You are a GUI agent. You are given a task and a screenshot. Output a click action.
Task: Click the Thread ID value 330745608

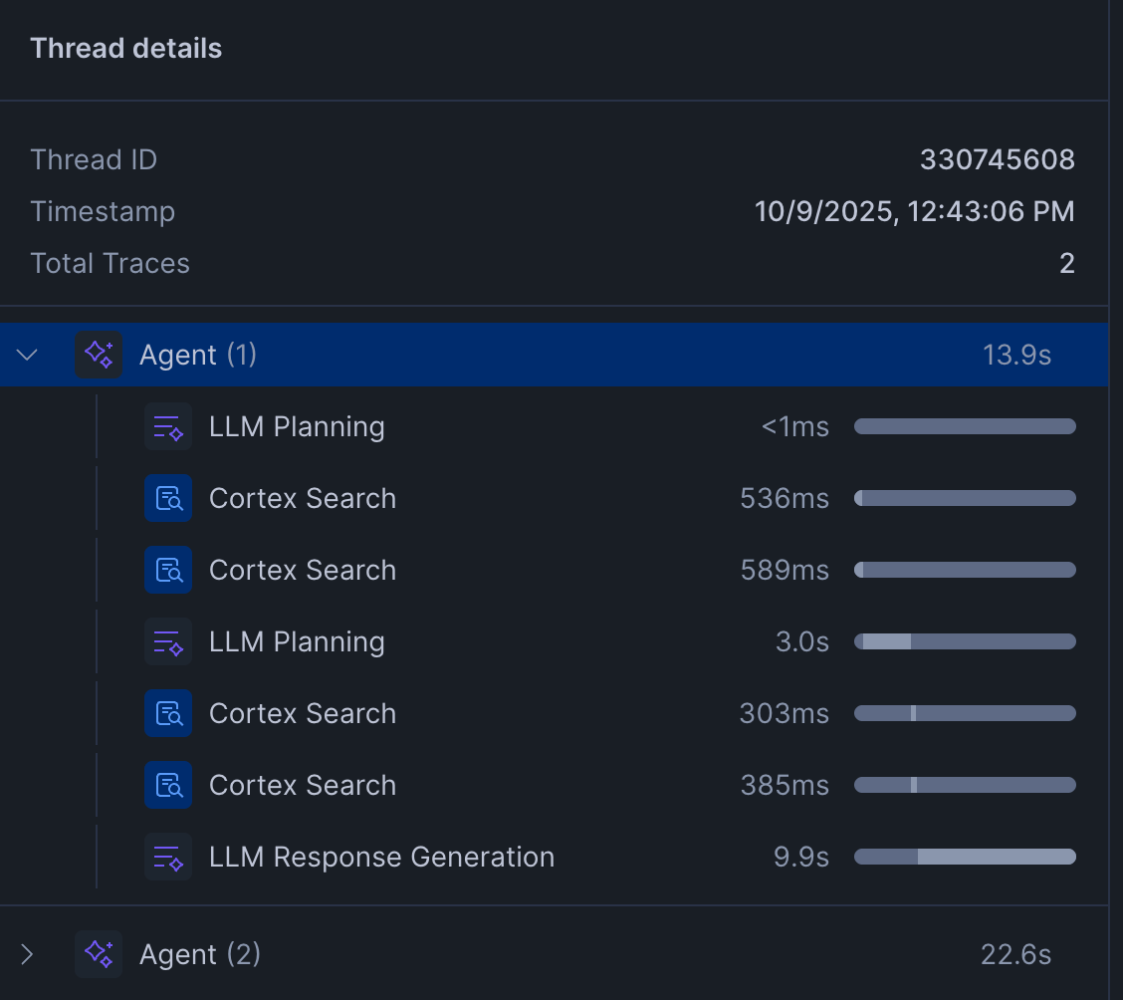tap(997, 160)
